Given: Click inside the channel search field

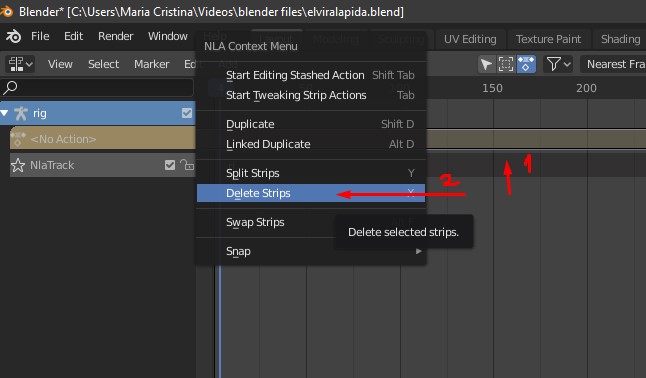Looking at the screenshot, I should [x=97, y=87].
